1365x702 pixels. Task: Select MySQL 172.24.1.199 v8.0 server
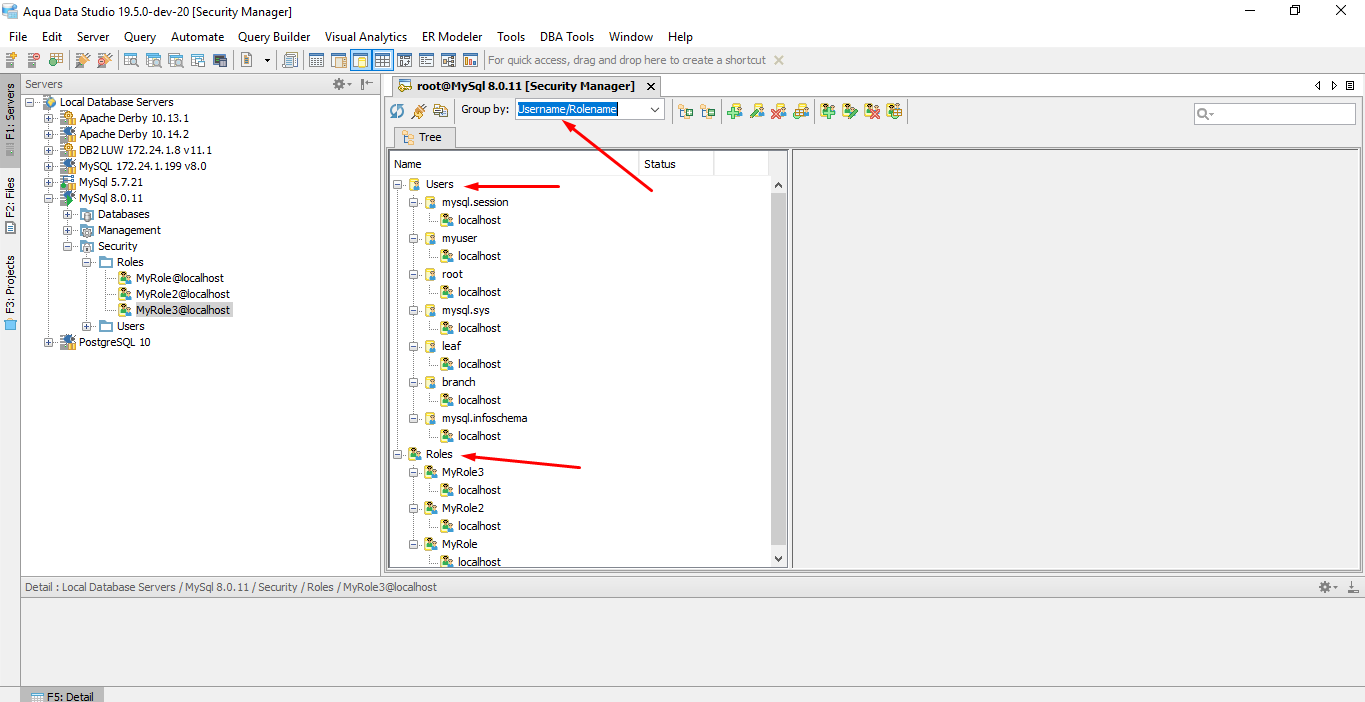pyautogui.click(x=143, y=166)
